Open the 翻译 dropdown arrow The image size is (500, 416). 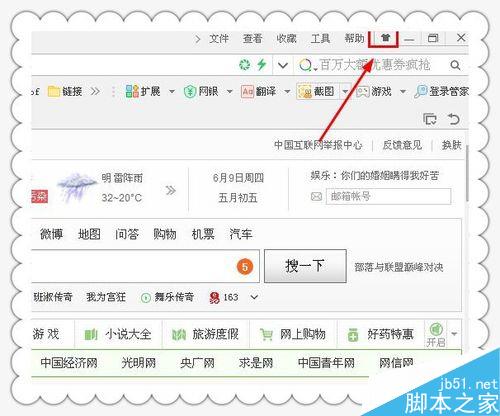coord(287,91)
